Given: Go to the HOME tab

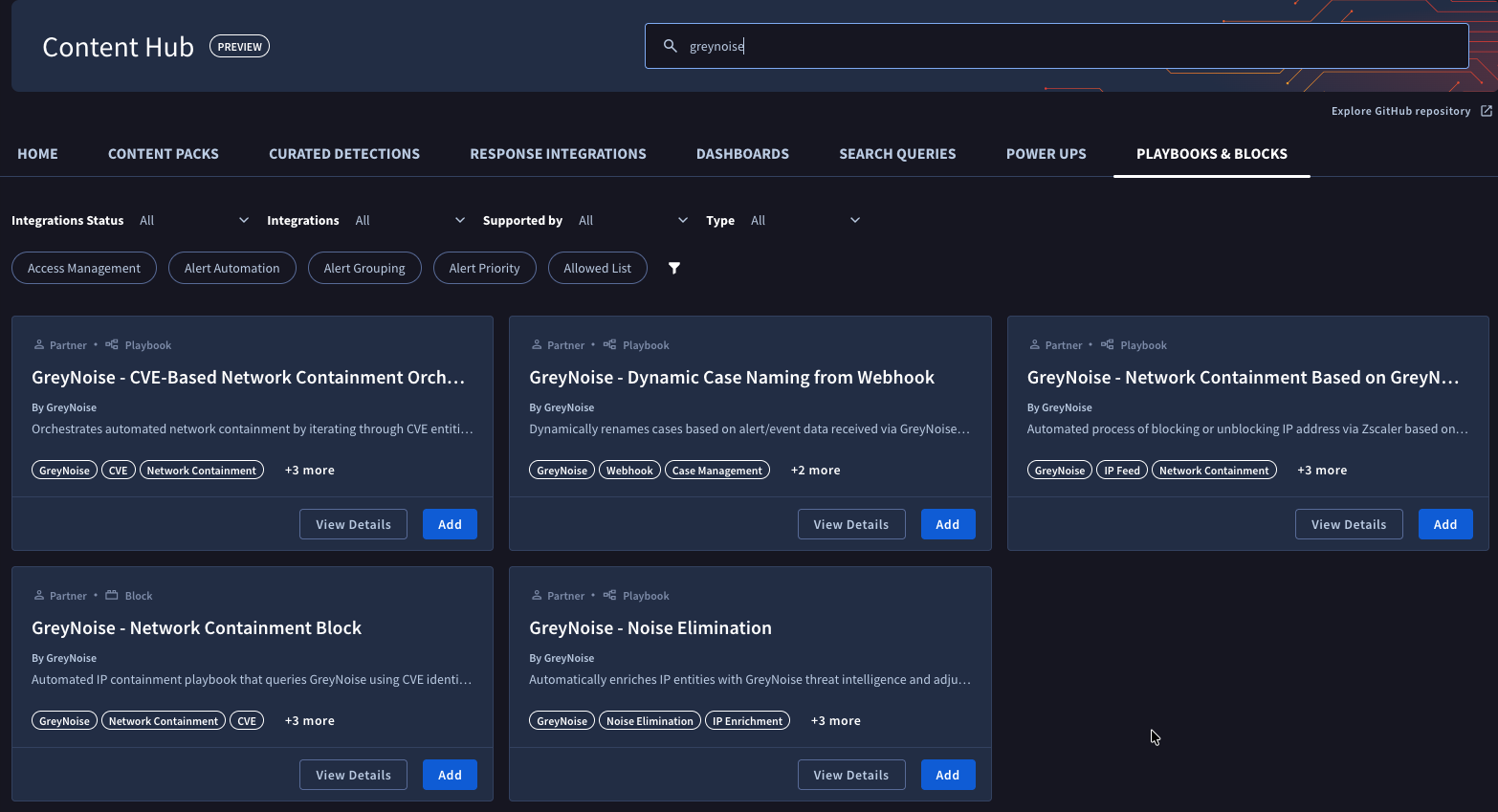Looking at the screenshot, I should pos(37,154).
